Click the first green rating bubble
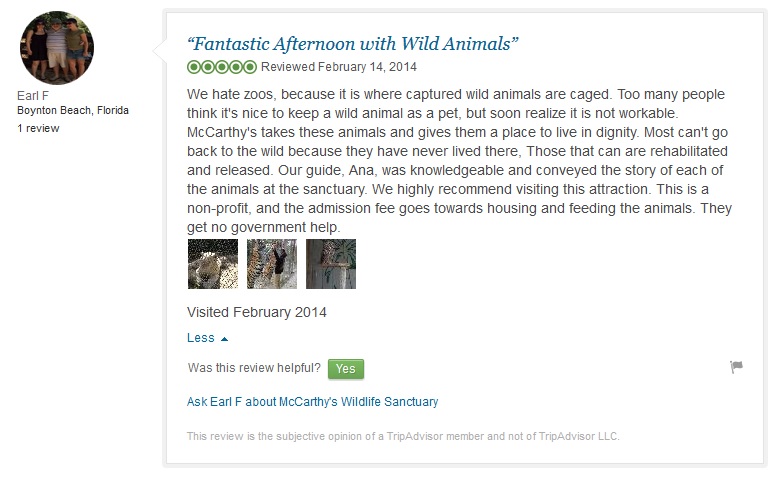The image size is (778, 478). 193,67
